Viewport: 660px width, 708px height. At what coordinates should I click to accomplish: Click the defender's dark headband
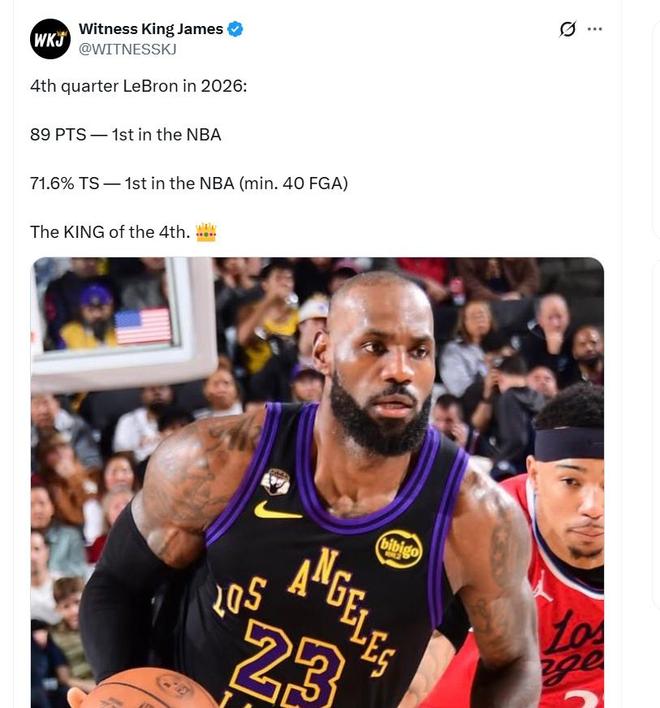(569, 443)
